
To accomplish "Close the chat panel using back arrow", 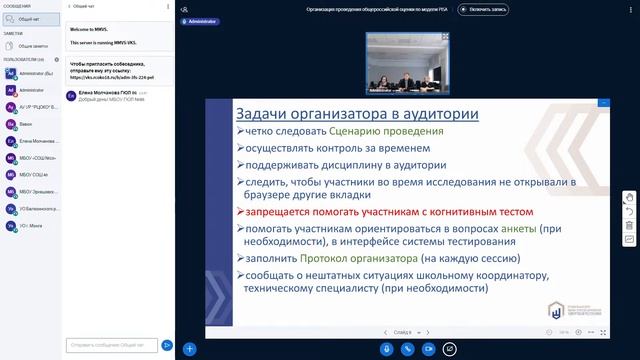I will point(69,6).
